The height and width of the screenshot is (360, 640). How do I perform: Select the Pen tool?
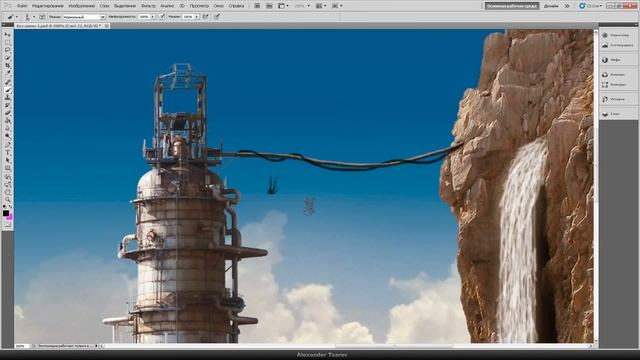(8, 144)
